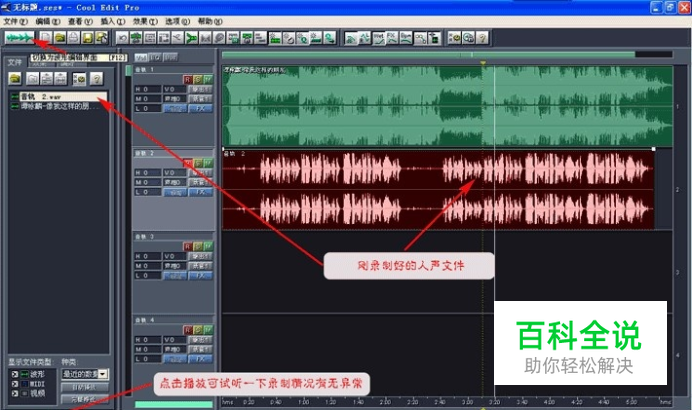Click the toolbar icon right of Save
The image size is (692, 410).
pos(102,38)
